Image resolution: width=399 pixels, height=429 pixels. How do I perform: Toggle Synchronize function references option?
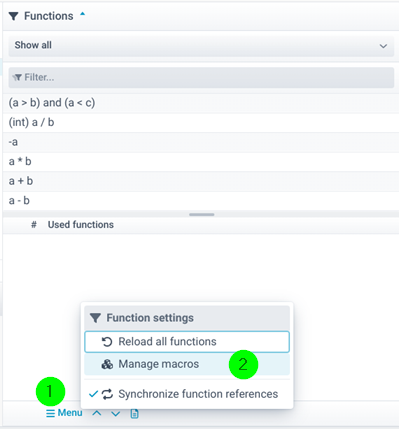click(x=187, y=394)
